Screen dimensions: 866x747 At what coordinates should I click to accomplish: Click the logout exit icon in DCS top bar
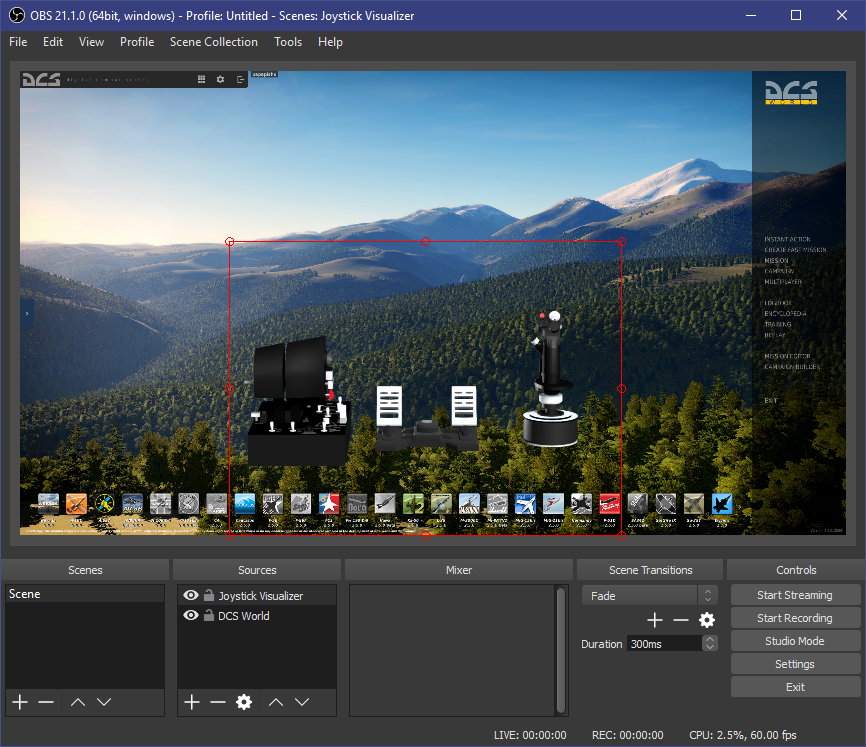tap(240, 80)
